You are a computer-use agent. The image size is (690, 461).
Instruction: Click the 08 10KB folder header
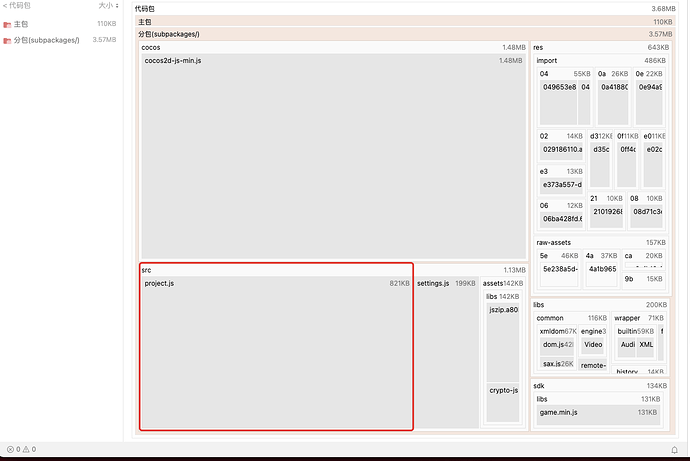[x=646, y=198]
